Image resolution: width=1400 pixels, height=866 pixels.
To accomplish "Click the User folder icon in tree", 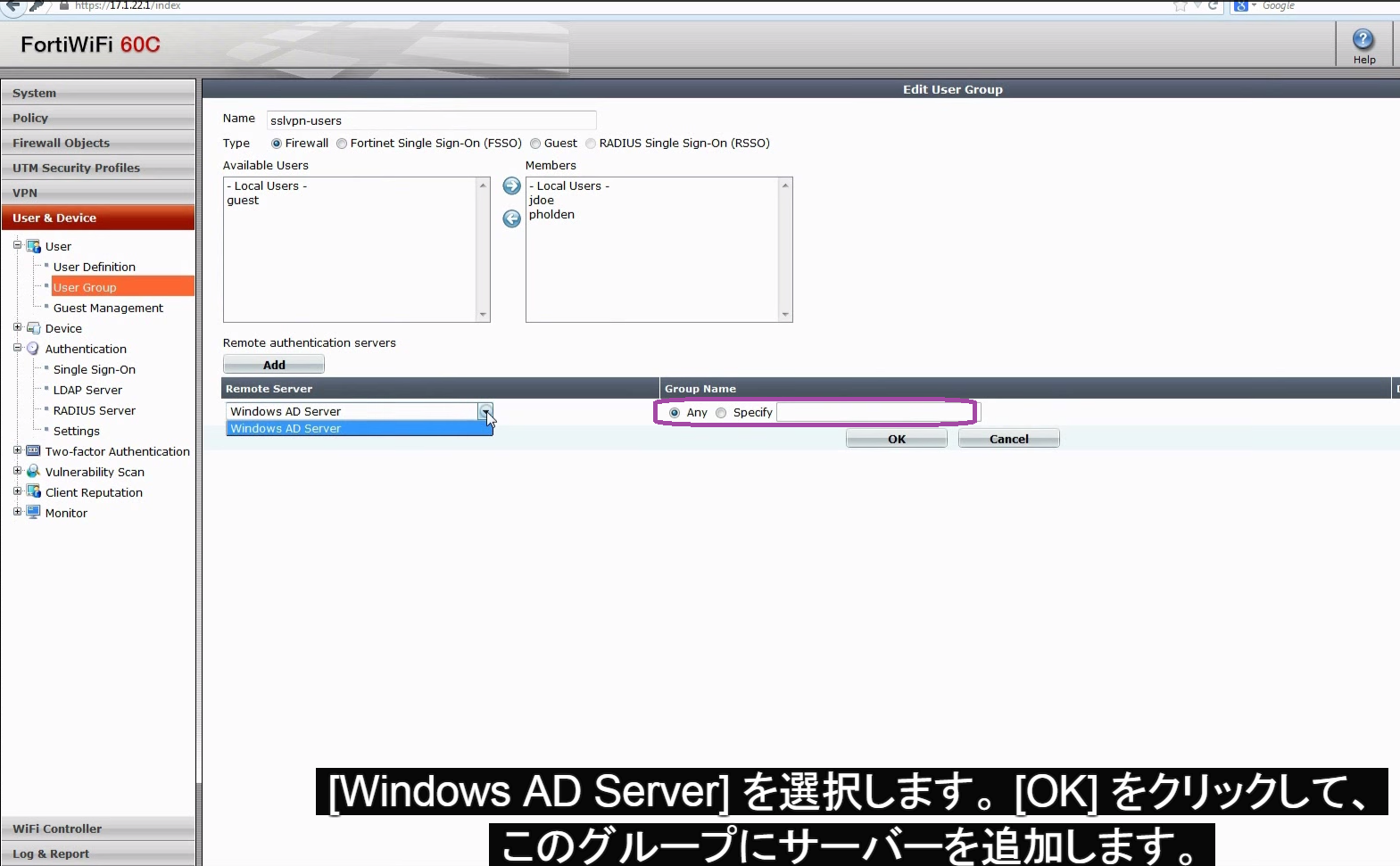I will pyautogui.click(x=34, y=246).
